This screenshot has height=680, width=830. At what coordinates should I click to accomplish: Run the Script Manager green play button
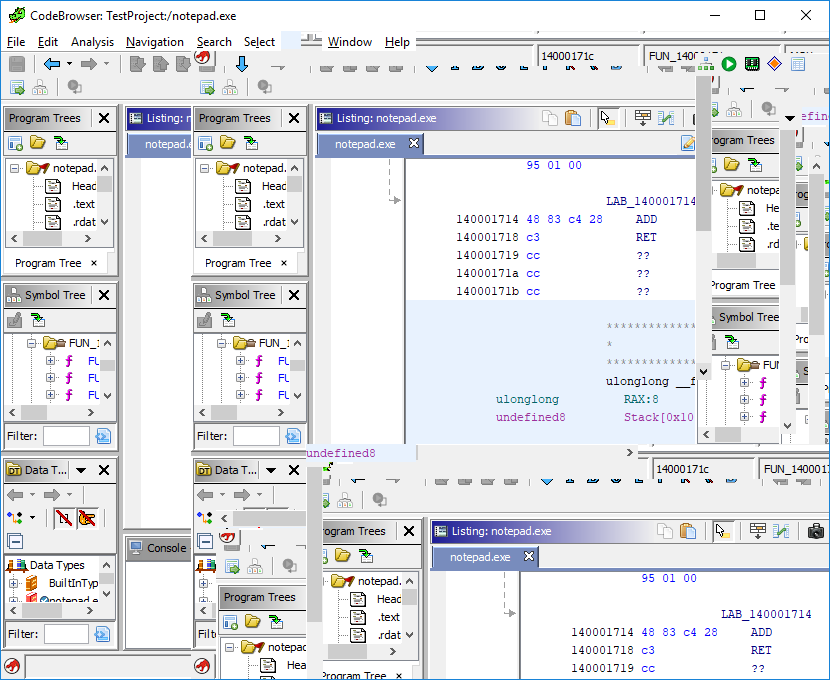coord(729,63)
